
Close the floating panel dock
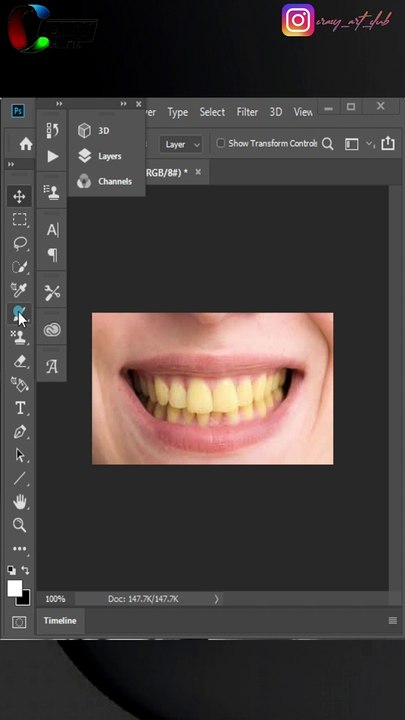(x=138, y=104)
